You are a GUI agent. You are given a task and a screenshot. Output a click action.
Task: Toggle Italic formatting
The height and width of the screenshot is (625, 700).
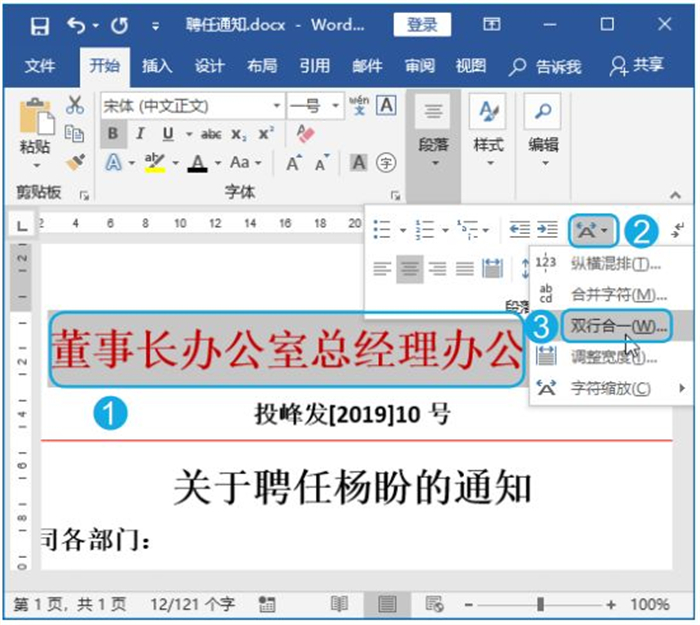pyautogui.click(x=140, y=134)
